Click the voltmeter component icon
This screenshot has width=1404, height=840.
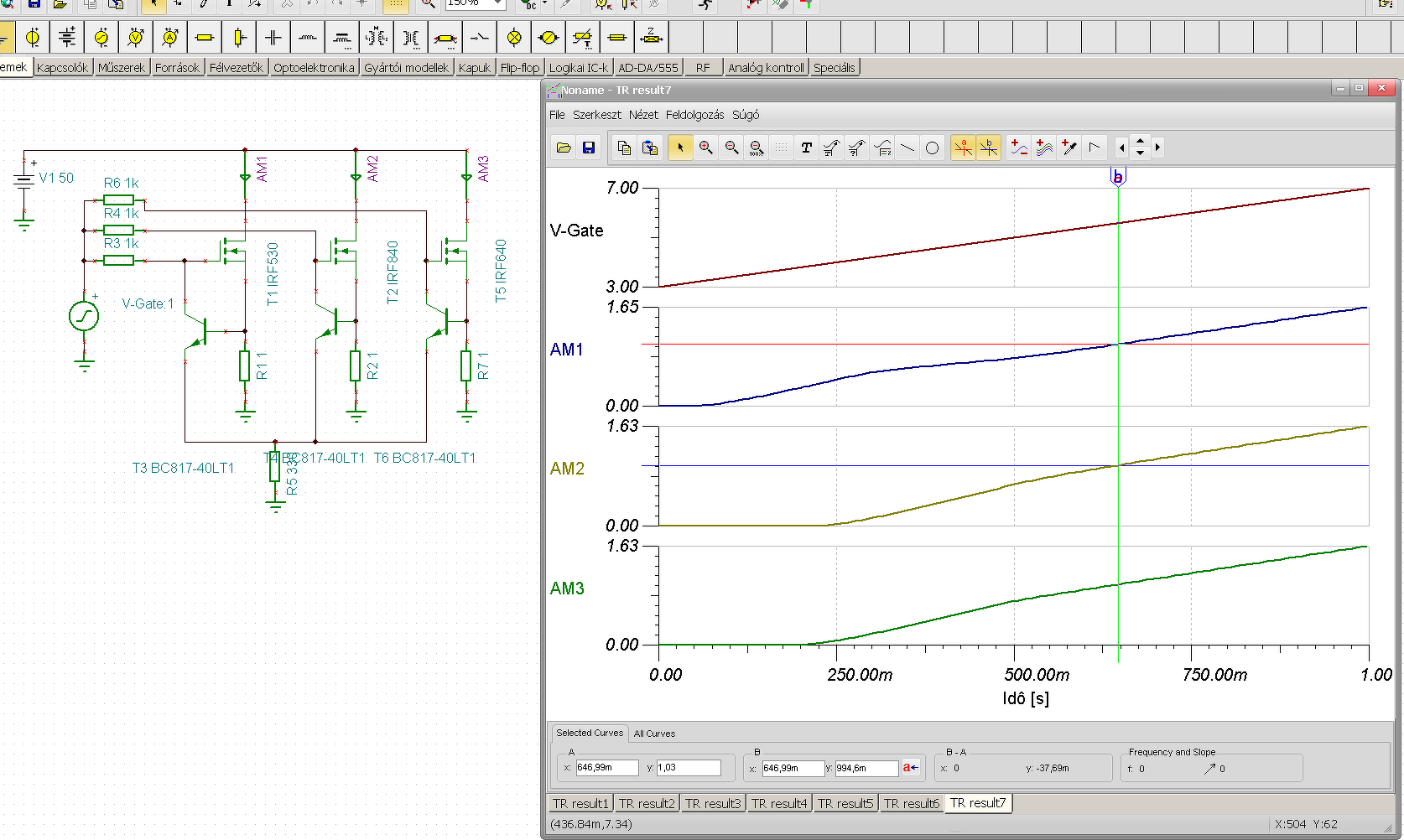136,38
